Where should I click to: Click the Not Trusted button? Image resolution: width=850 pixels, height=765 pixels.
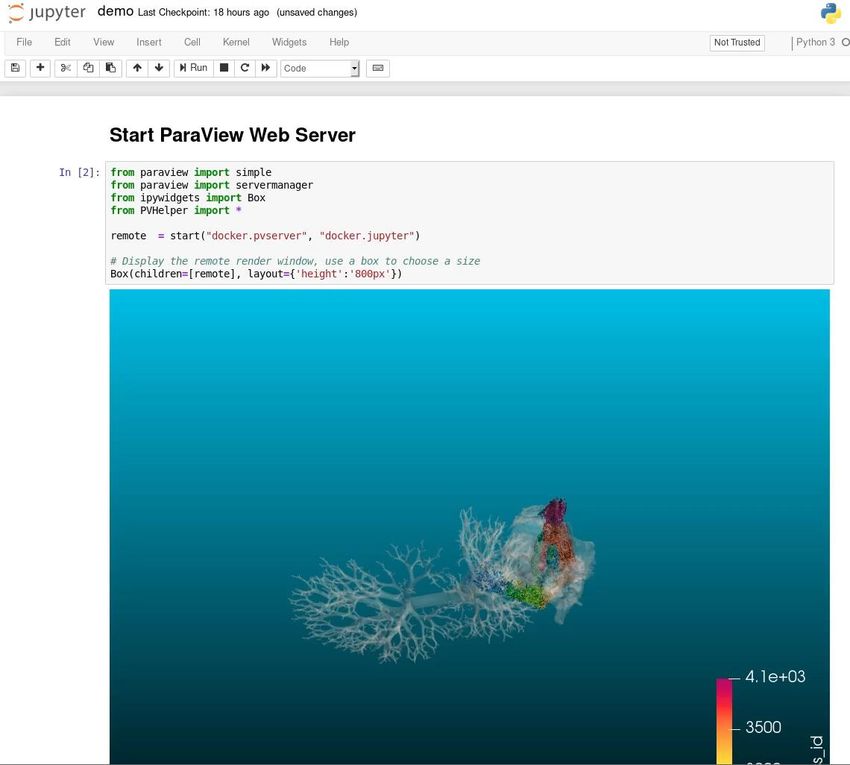tap(737, 42)
